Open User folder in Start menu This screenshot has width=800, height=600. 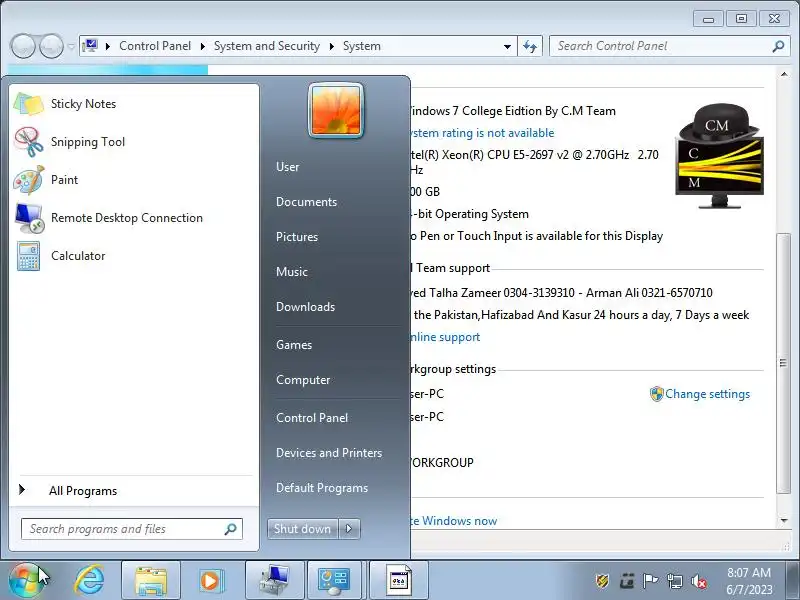(287, 167)
